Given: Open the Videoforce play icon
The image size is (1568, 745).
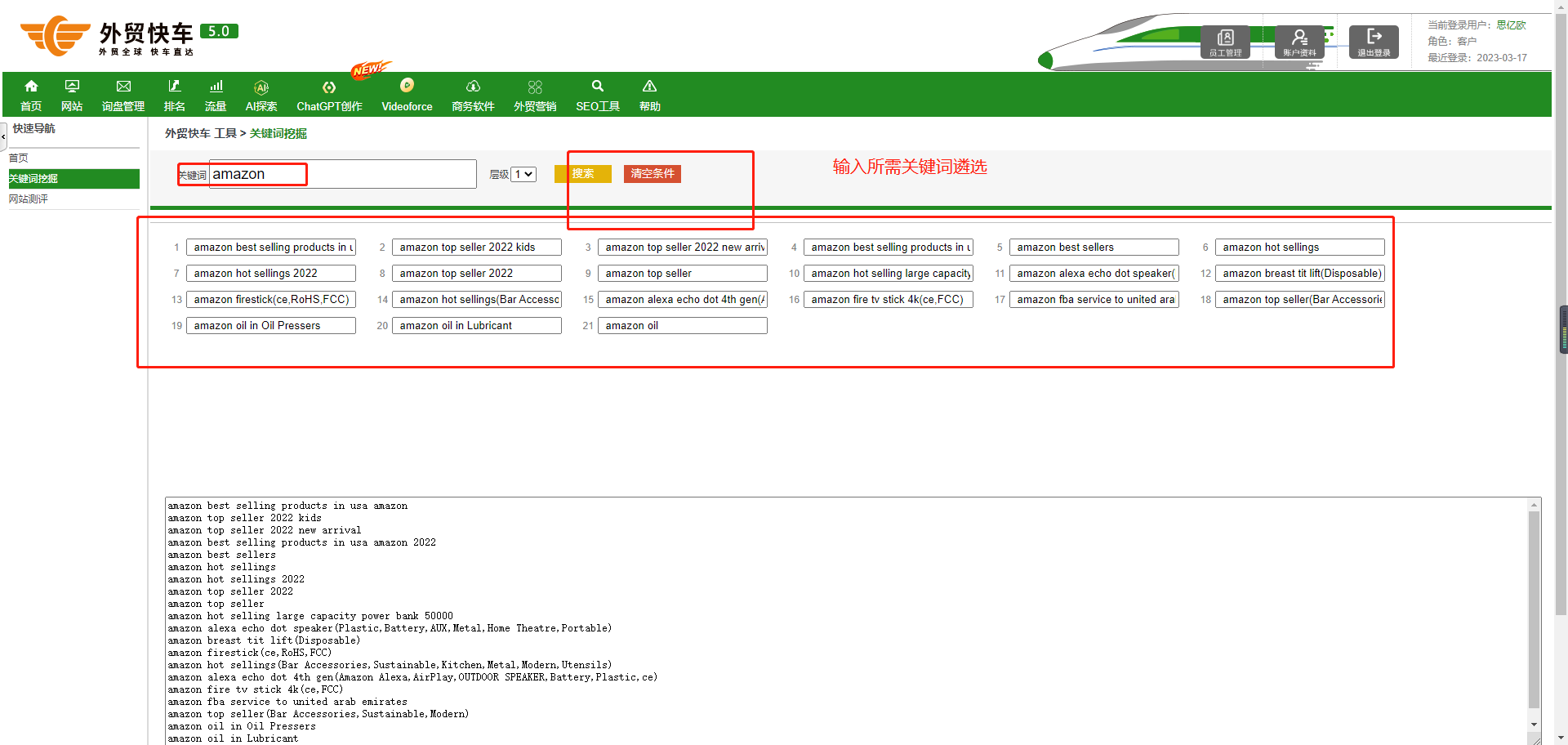Looking at the screenshot, I should [407, 85].
